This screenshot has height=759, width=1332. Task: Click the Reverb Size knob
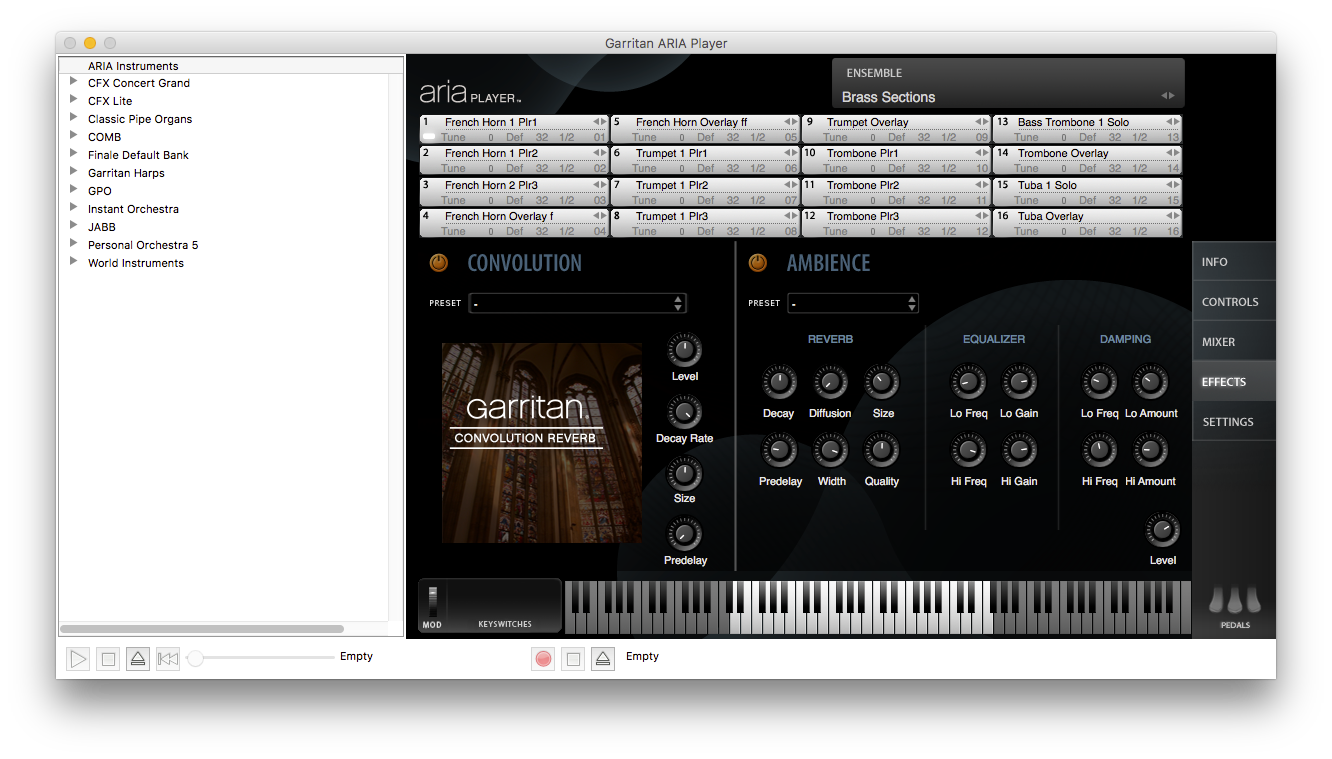click(882, 382)
